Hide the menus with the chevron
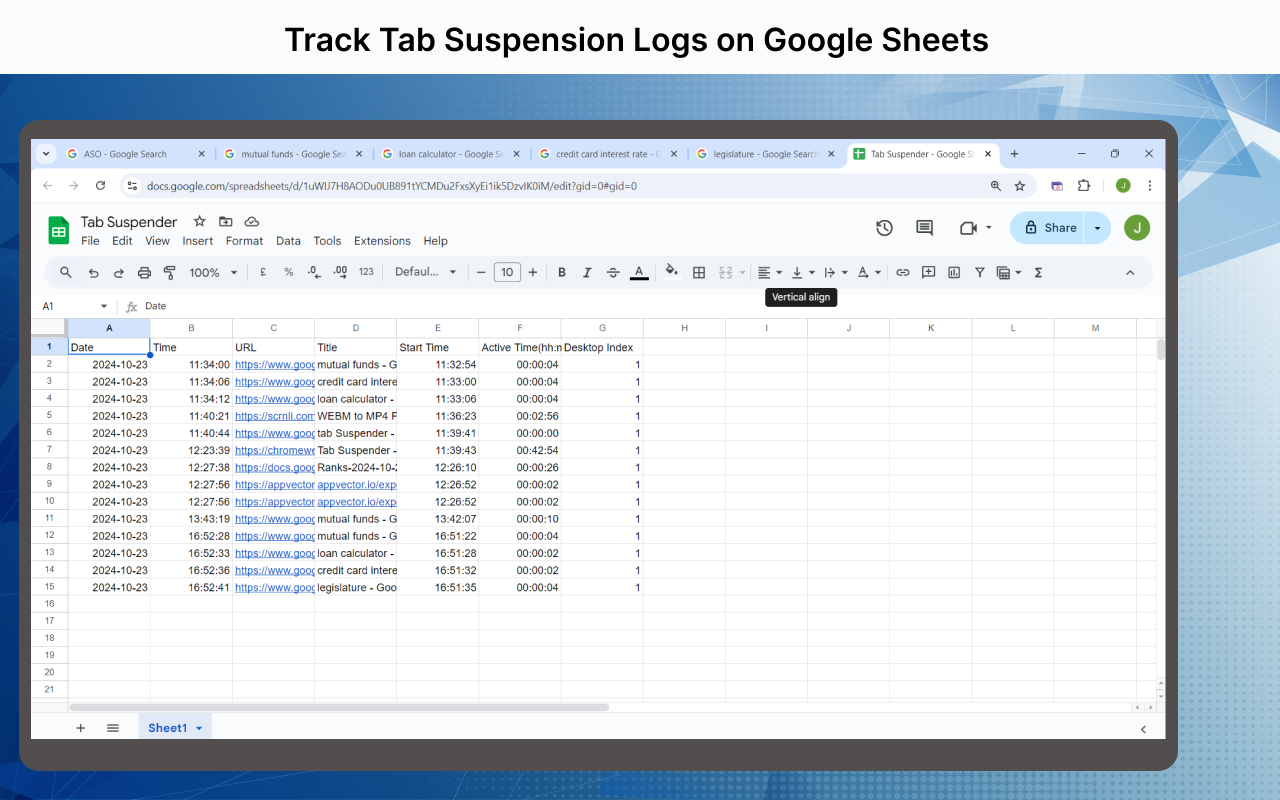This screenshot has height=800, width=1280. point(1130,272)
